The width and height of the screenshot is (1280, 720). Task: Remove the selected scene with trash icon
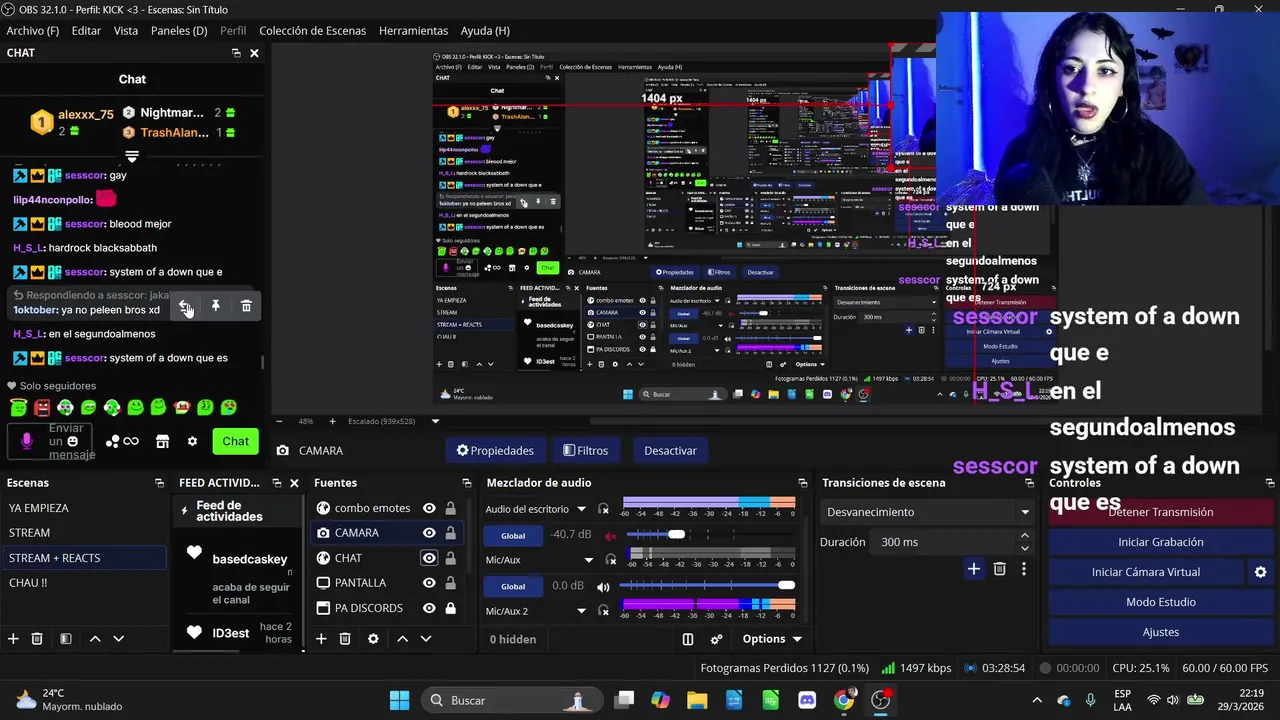coord(37,638)
